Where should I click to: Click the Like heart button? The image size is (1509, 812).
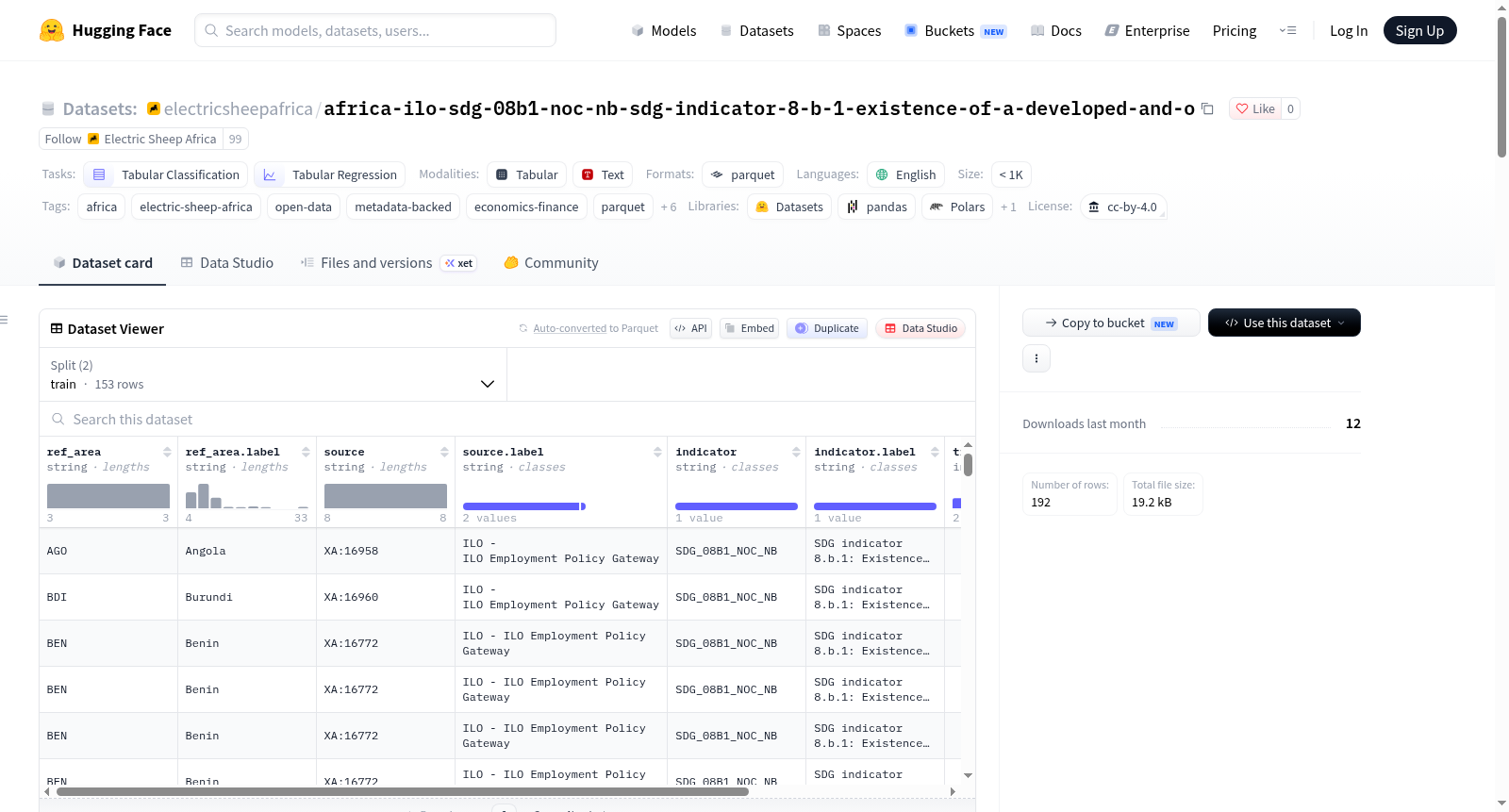(1255, 108)
